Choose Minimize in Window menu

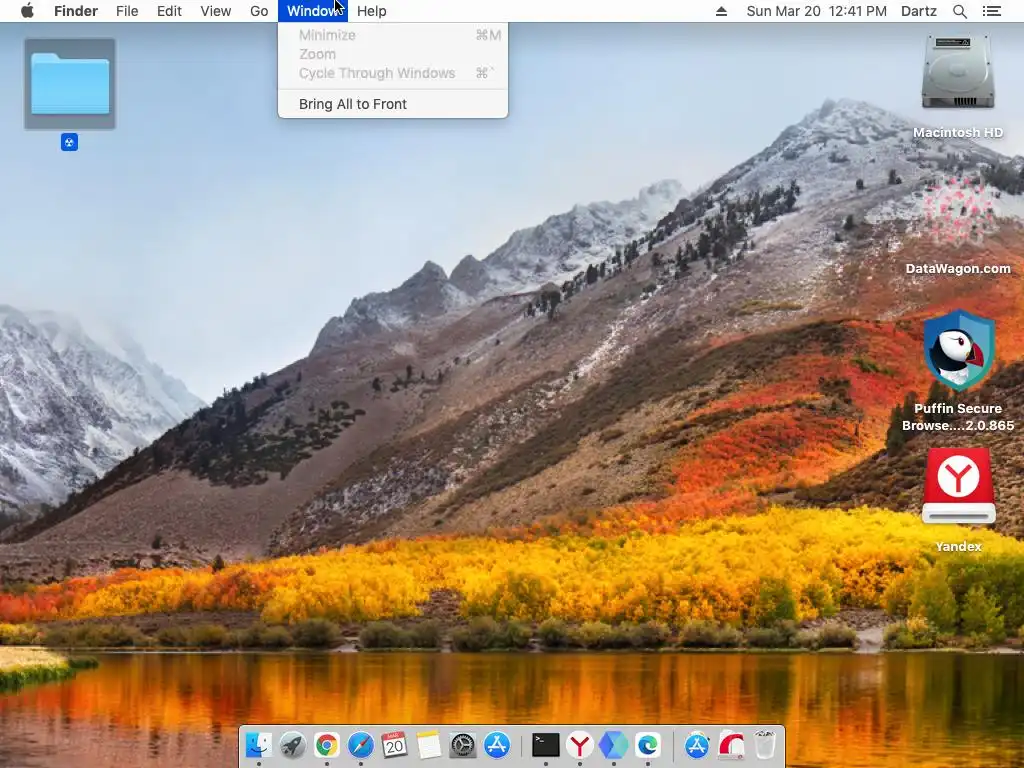392,35
